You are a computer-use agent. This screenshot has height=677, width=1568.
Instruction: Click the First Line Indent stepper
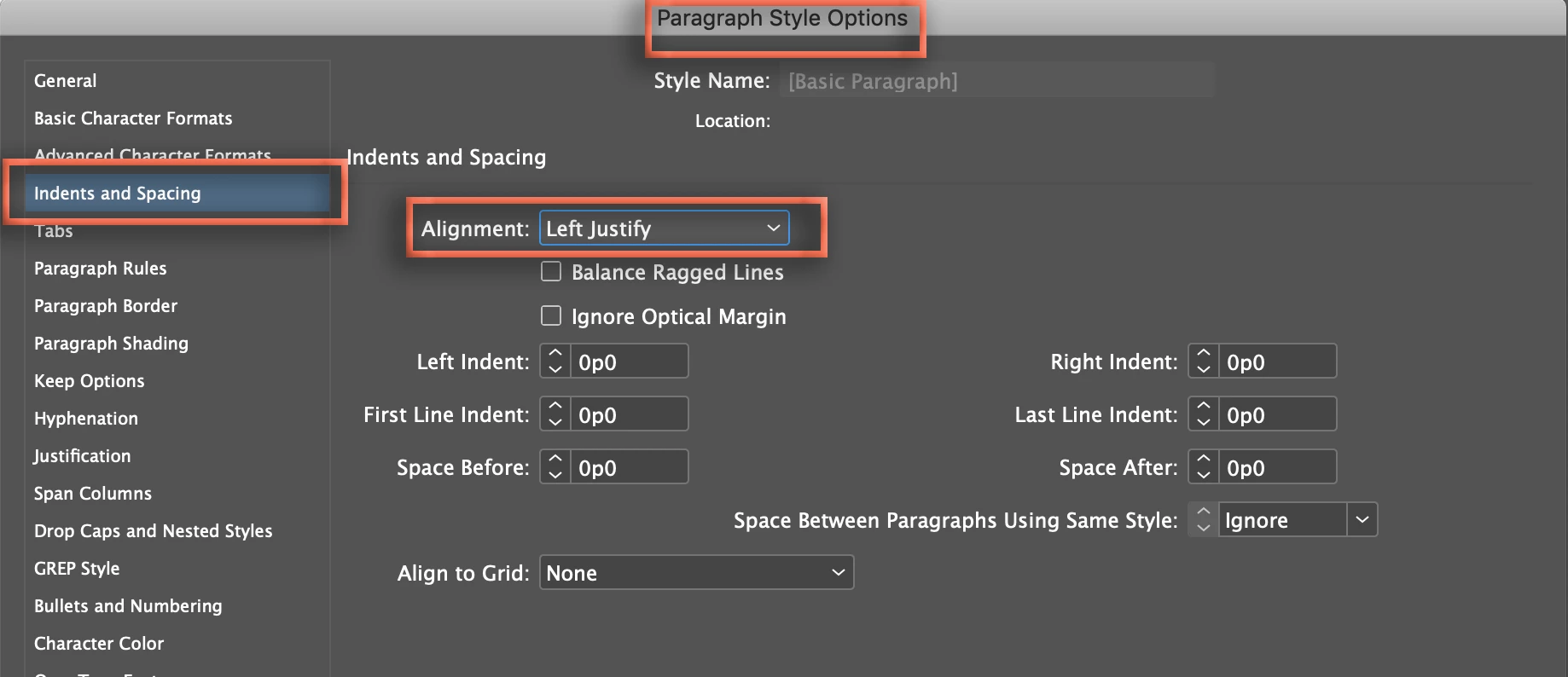click(555, 414)
